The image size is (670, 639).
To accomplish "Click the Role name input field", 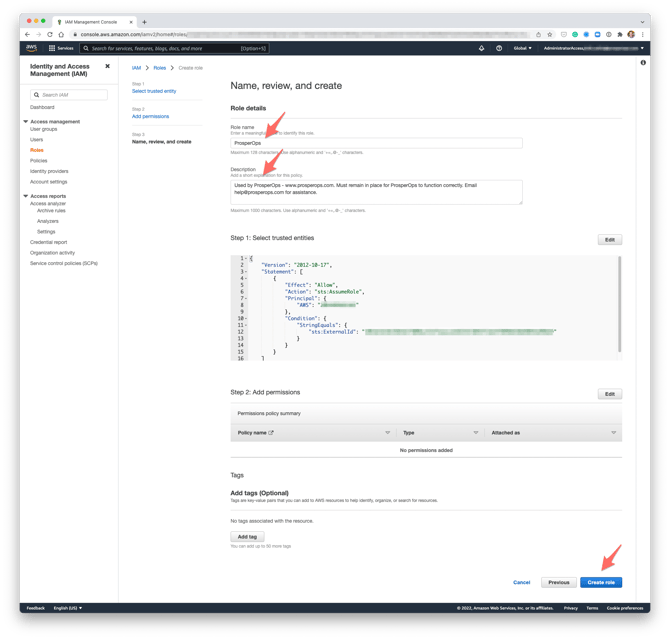I will 376,143.
